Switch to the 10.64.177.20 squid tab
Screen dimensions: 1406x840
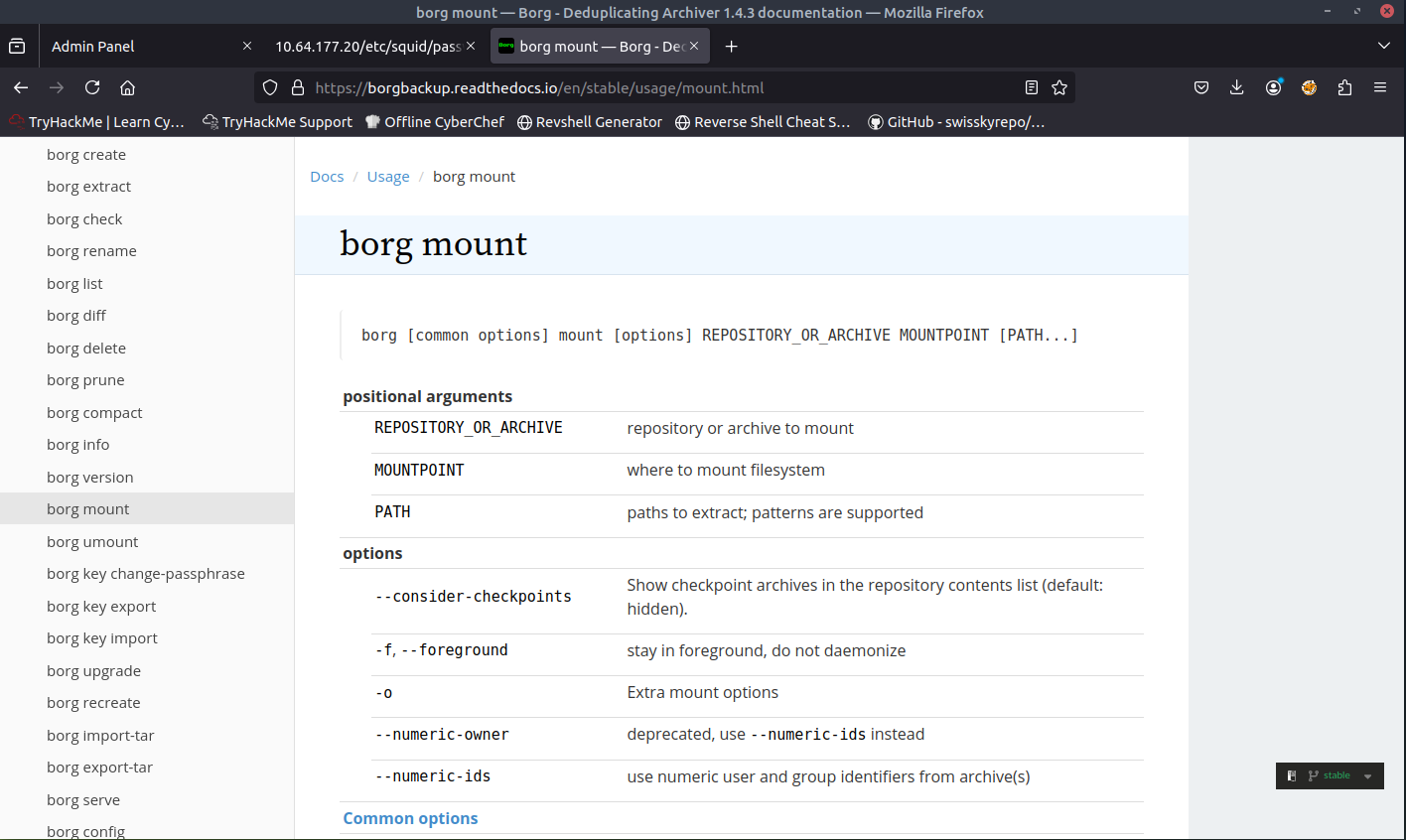[367, 47]
